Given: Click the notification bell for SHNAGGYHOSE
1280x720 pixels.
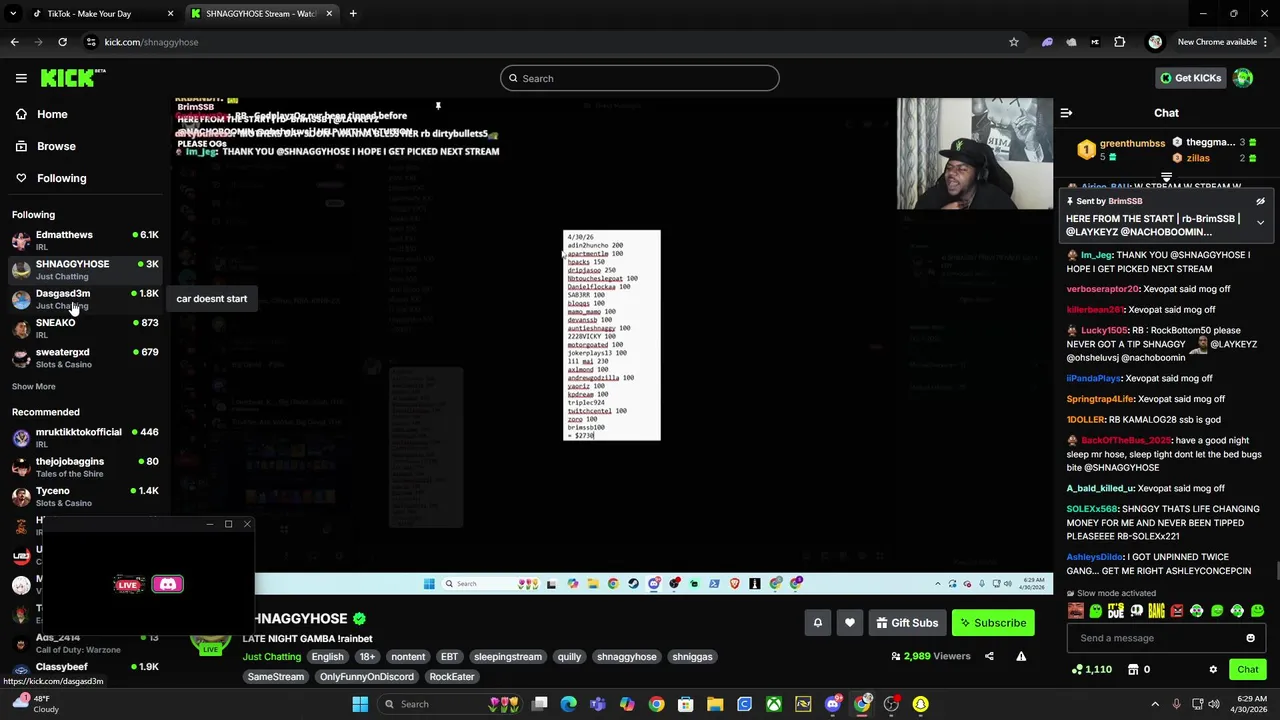Looking at the screenshot, I should click(x=817, y=623).
